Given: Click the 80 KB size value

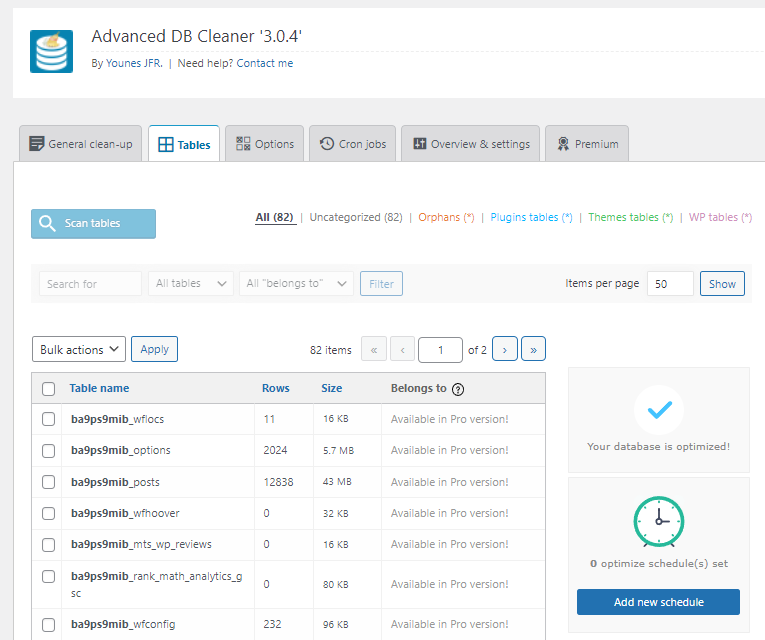Looking at the screenshot, I should tap(335, 584).
